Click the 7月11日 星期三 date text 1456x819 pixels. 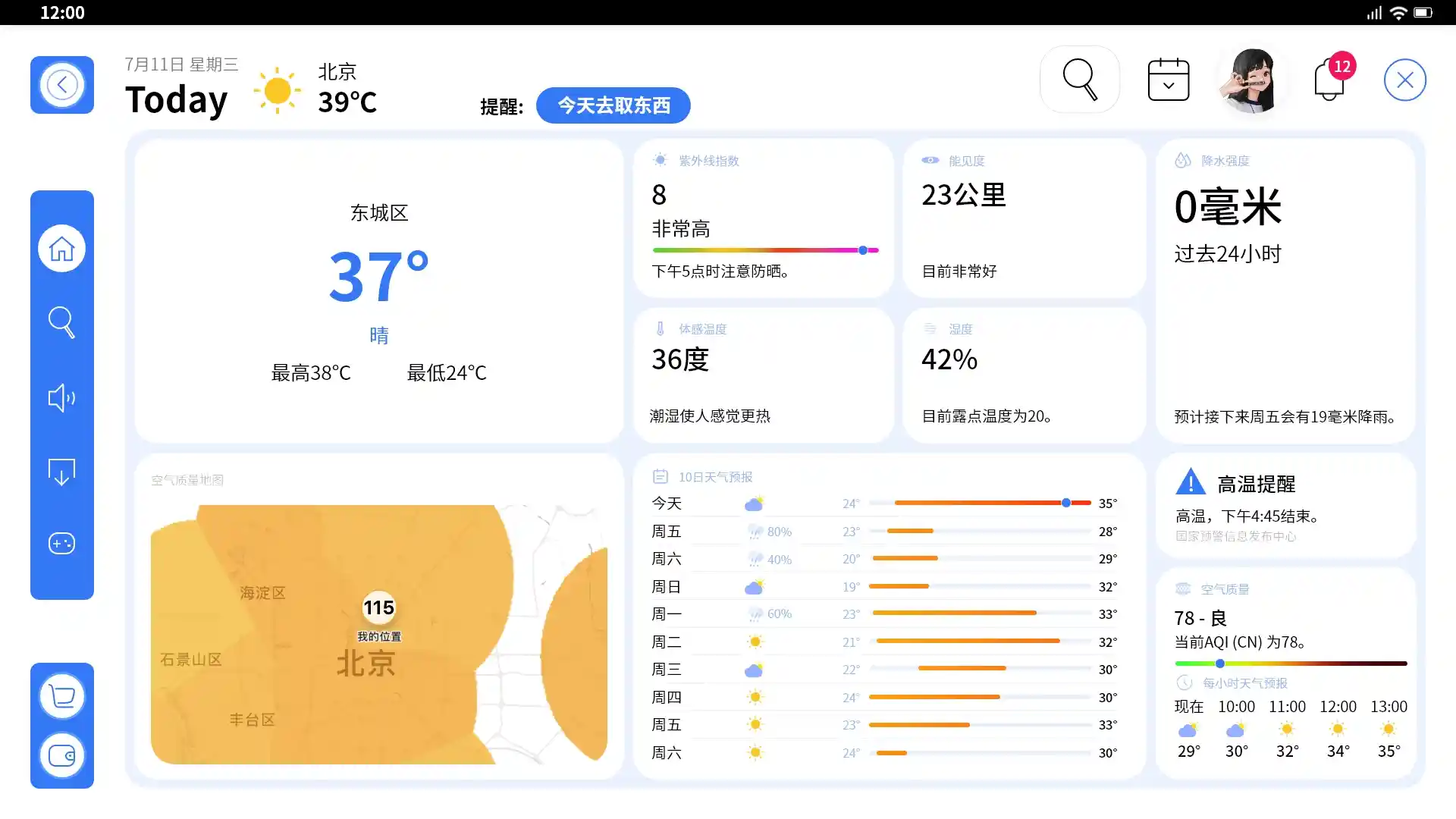pos(181,64)
